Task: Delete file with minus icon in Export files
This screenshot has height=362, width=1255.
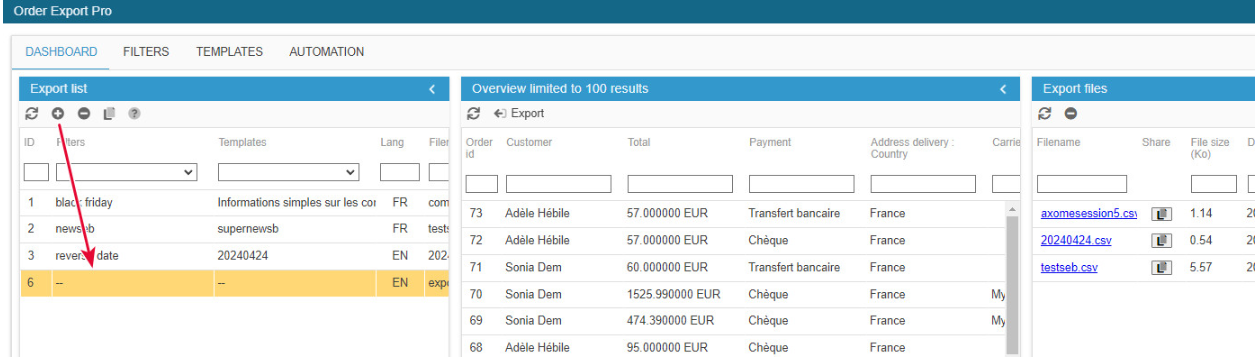Action: [x=1071, y=114]
